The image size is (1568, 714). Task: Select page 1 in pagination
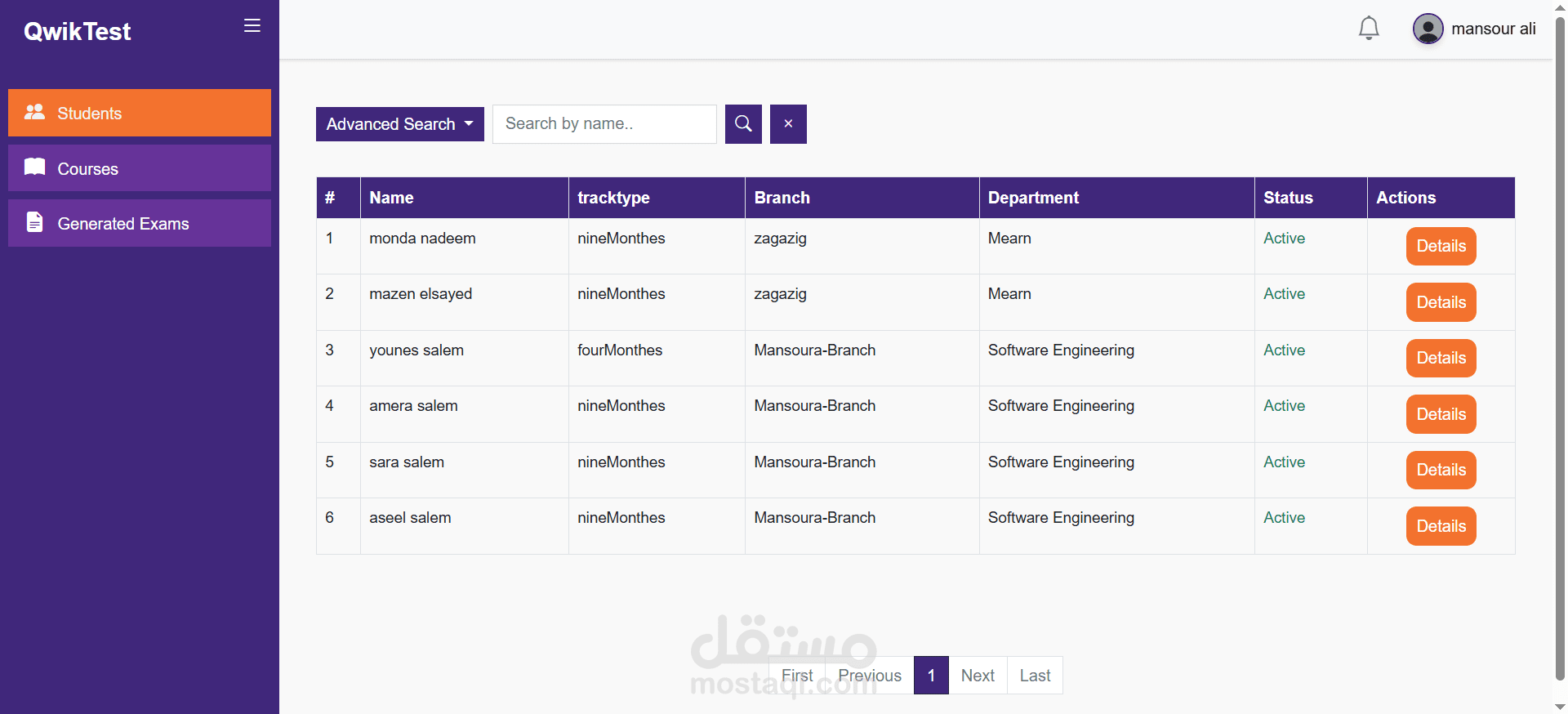coord(931,676)
